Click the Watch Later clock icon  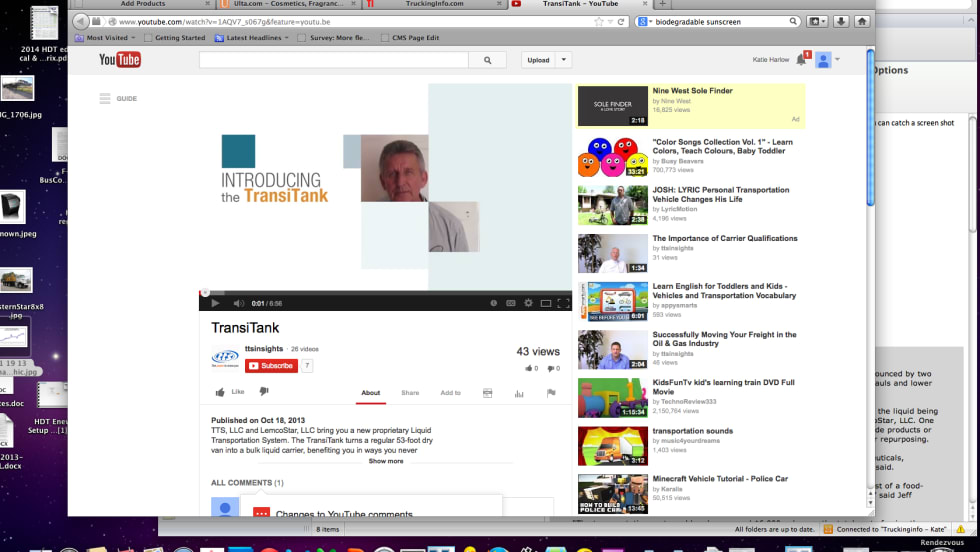tap(493, 303)
